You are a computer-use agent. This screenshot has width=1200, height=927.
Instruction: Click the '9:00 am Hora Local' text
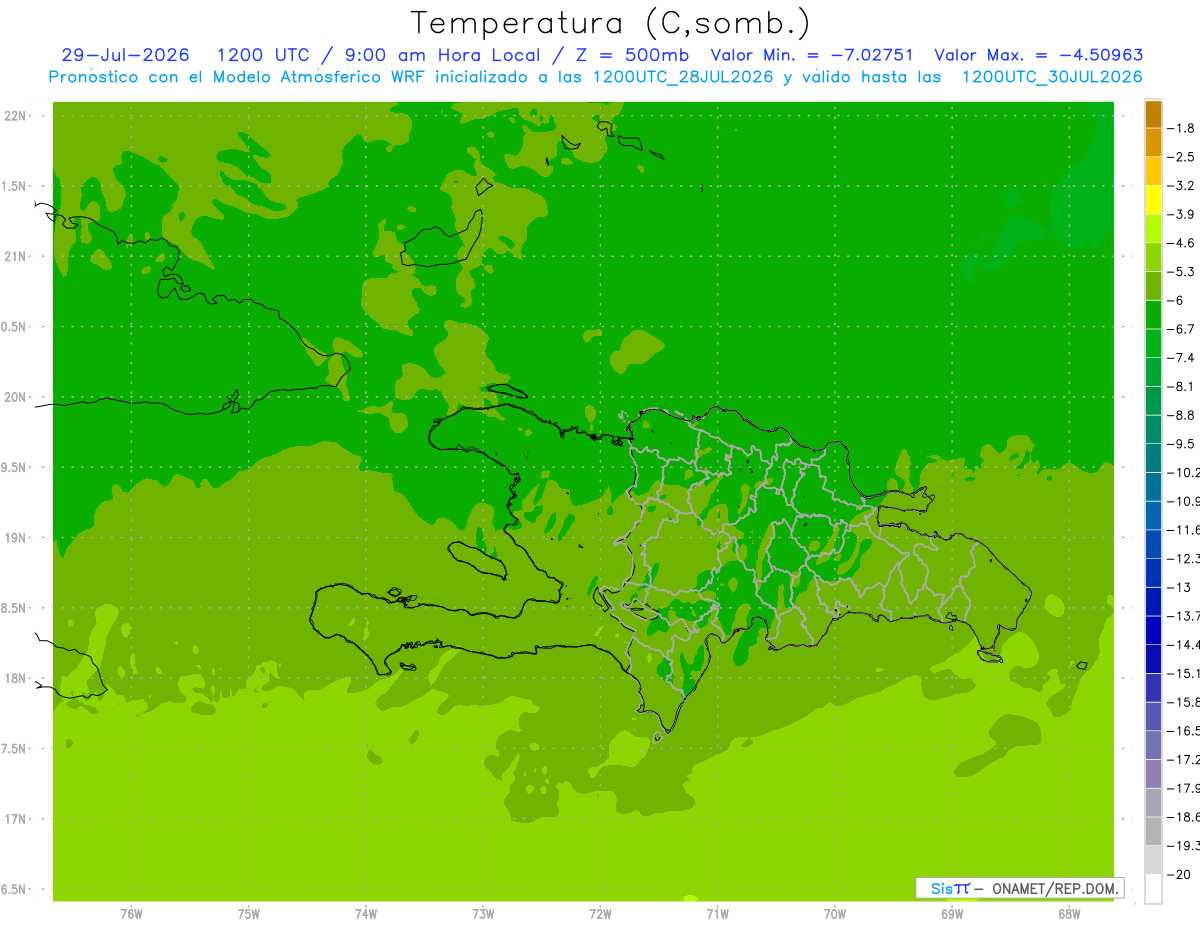443,55
